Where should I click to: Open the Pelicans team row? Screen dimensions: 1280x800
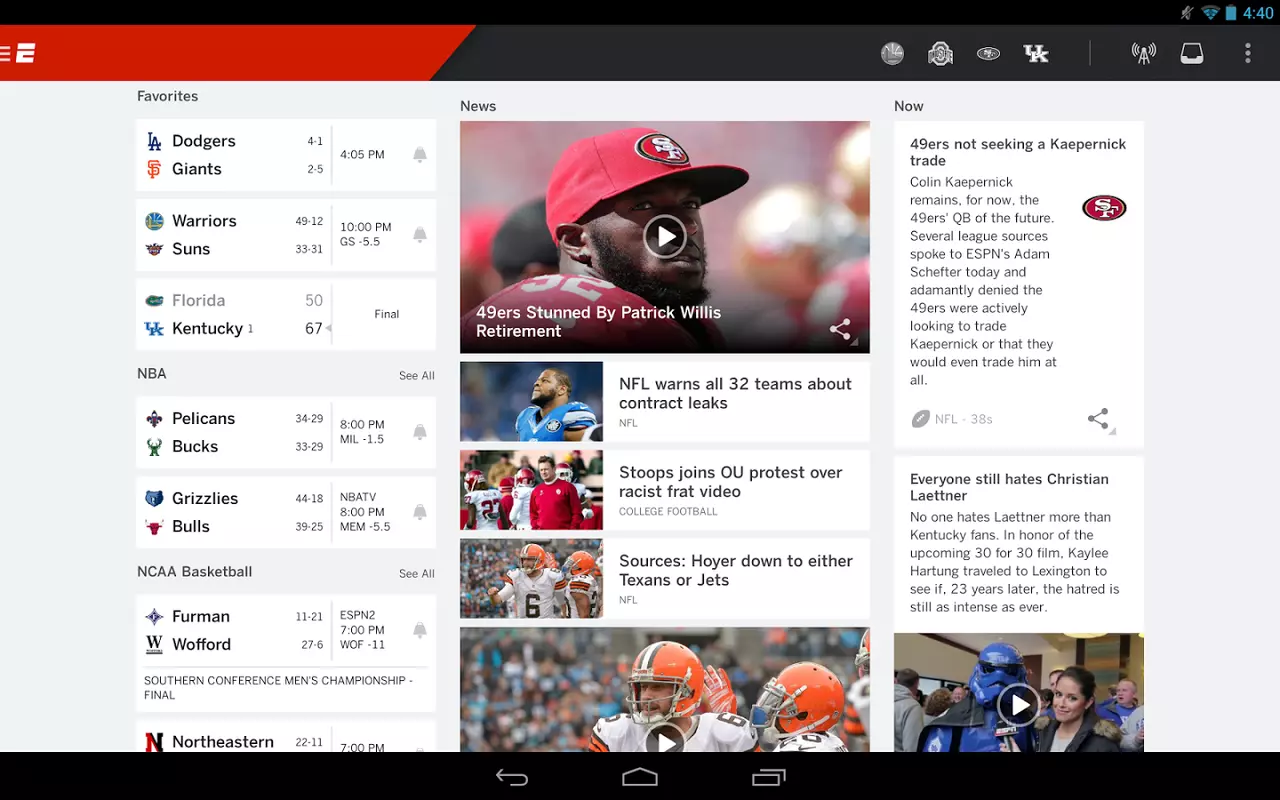[x=234, y=418]
